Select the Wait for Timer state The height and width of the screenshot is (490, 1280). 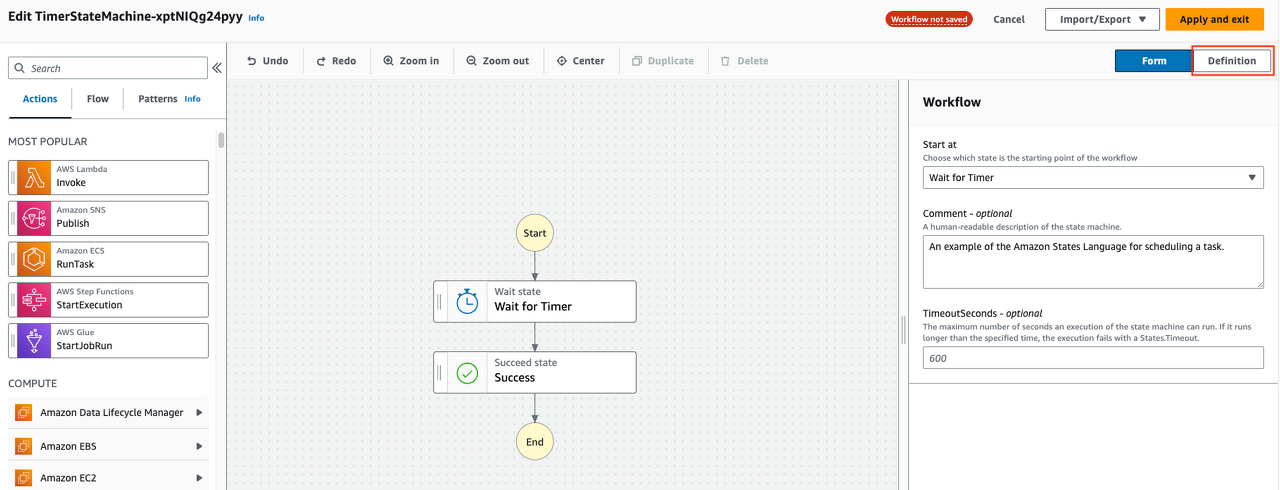point(535,302)
